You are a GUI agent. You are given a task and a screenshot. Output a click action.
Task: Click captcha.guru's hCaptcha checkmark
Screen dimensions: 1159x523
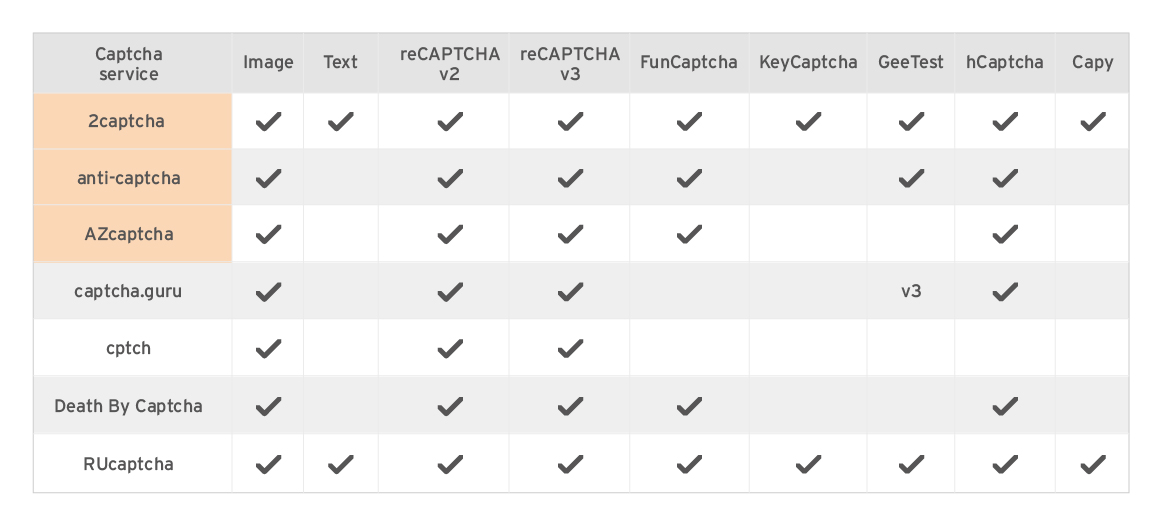point(1005,292)
